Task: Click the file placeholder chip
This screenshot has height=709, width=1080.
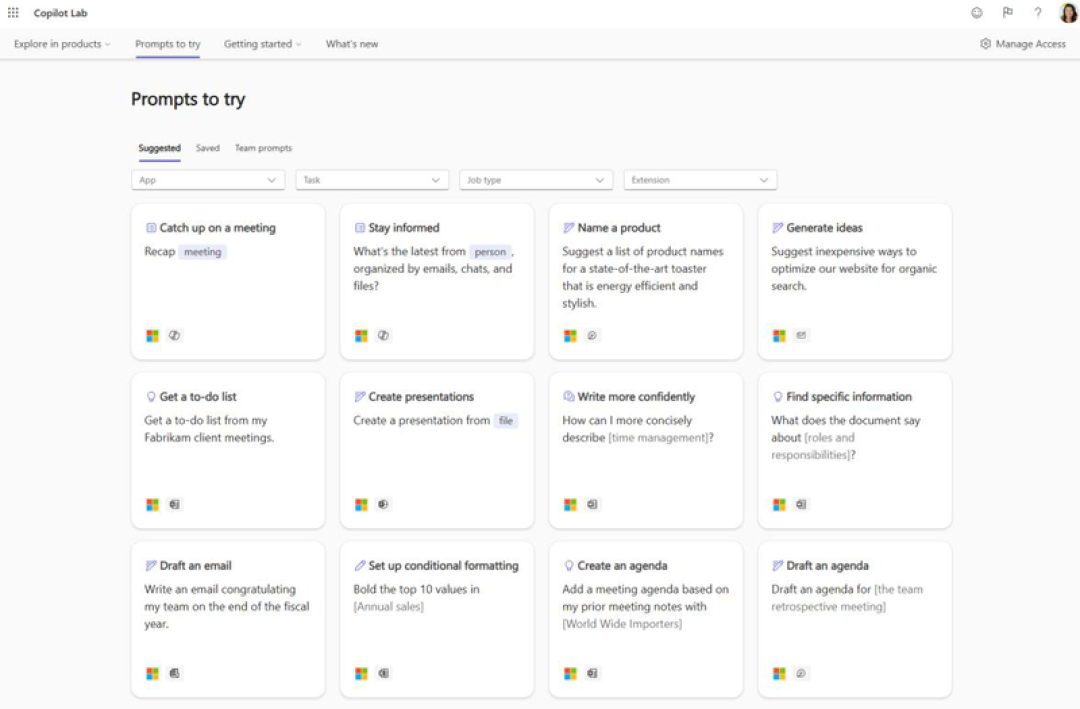Action: pyautogui.click(x=506, y=420)
